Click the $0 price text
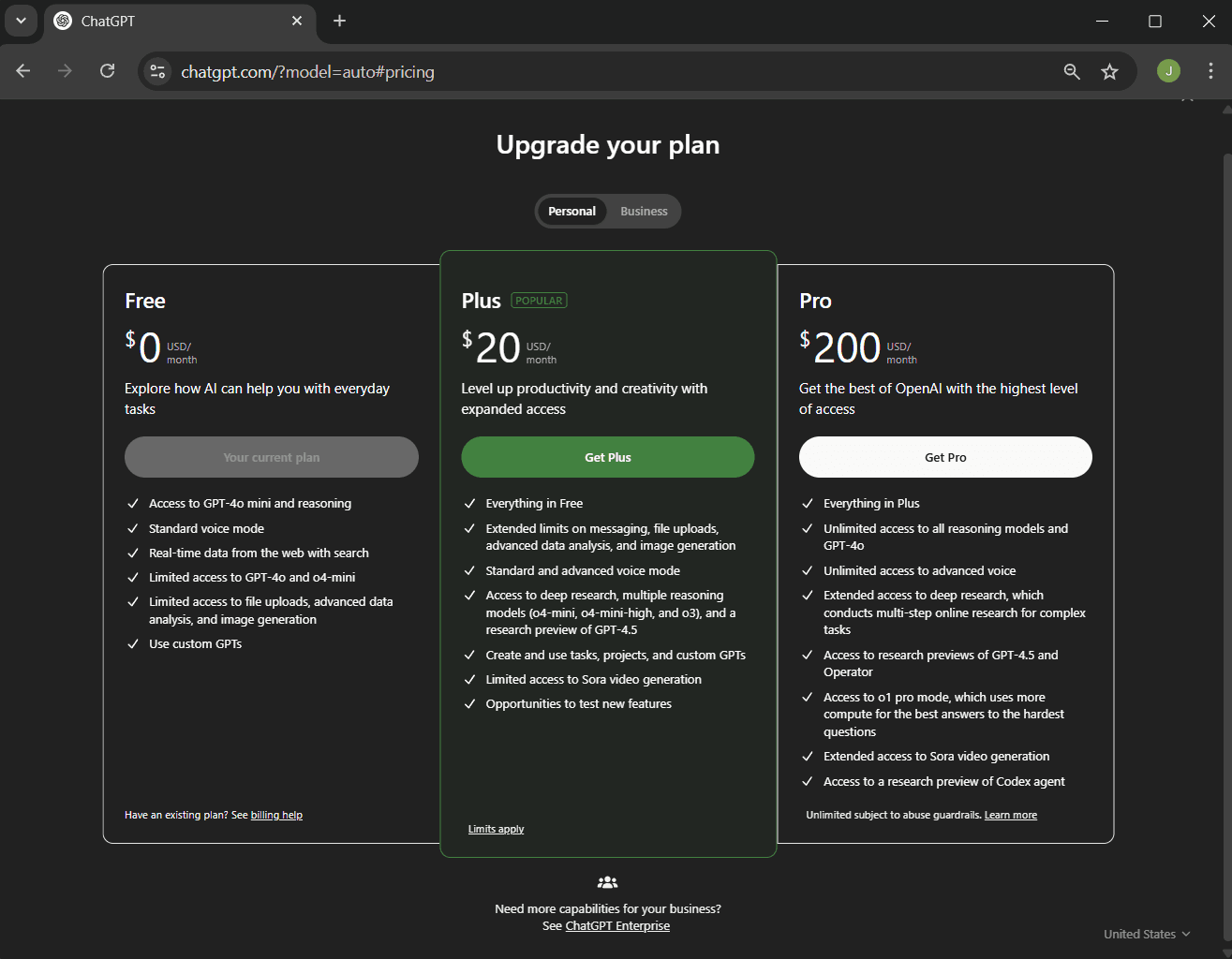Screen dimensions: 1232x959 (x=143, y=347)
